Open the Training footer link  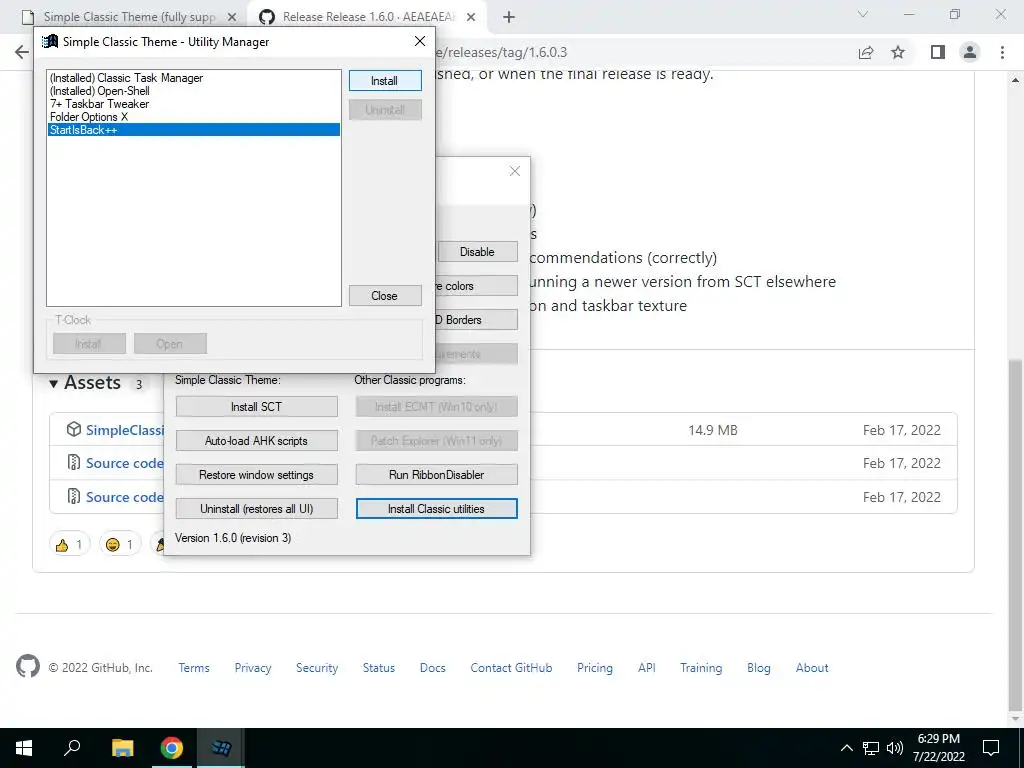[701, 668]
